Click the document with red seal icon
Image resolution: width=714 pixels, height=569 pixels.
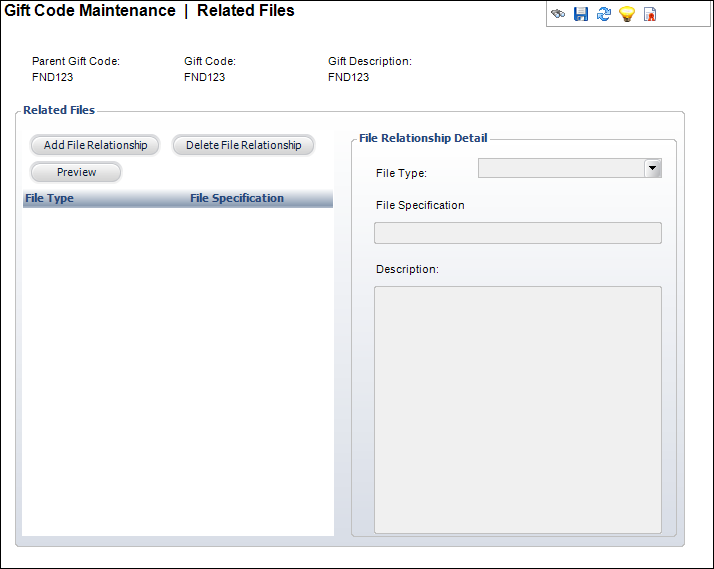click(x=650, y=15)
